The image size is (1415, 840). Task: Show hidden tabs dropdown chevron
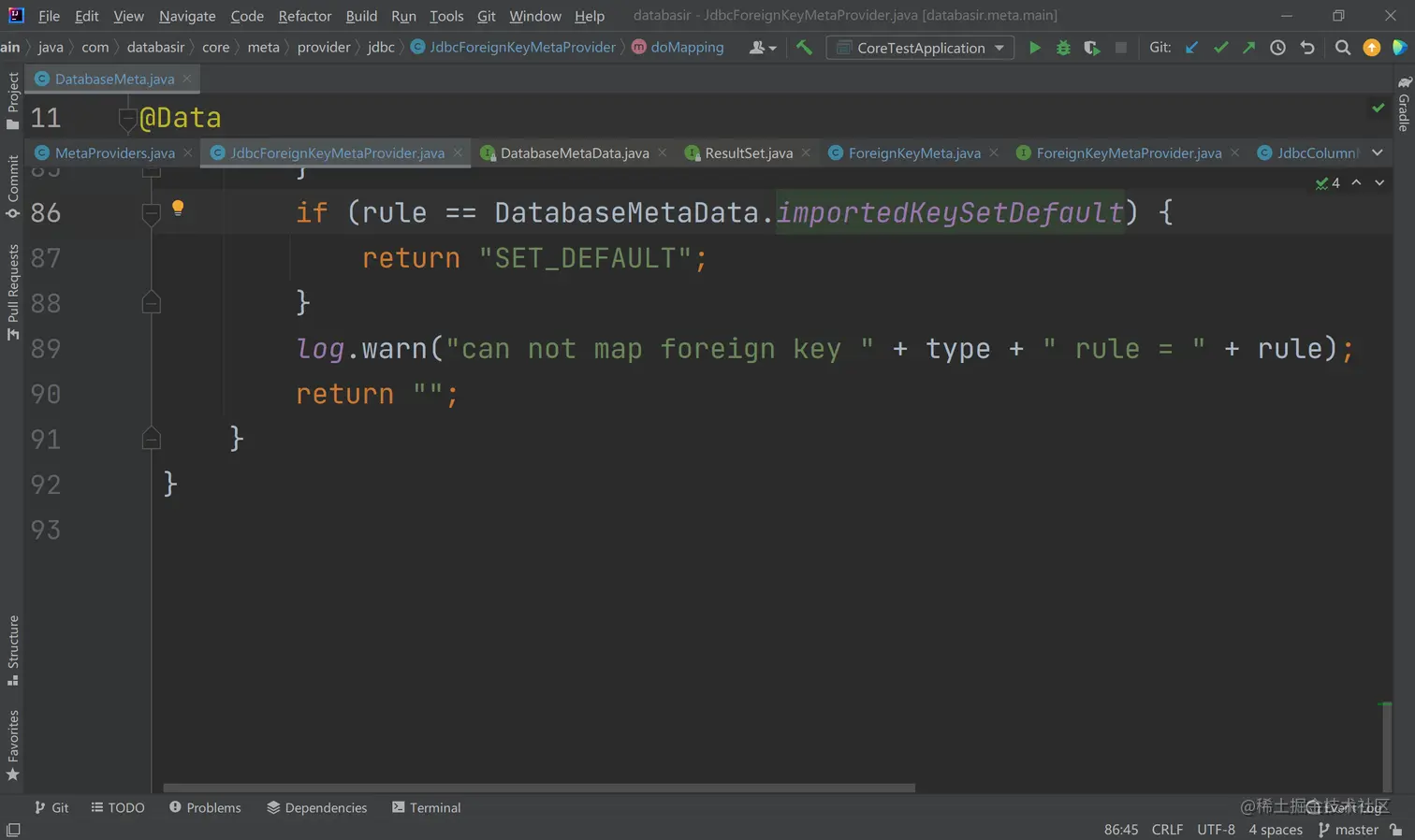coord(1378,152)
